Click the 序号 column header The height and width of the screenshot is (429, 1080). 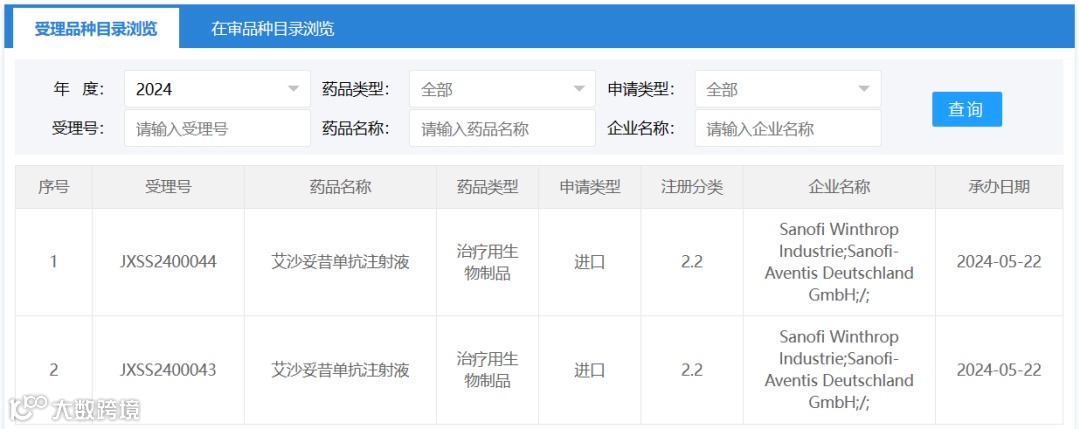[54, 187]
